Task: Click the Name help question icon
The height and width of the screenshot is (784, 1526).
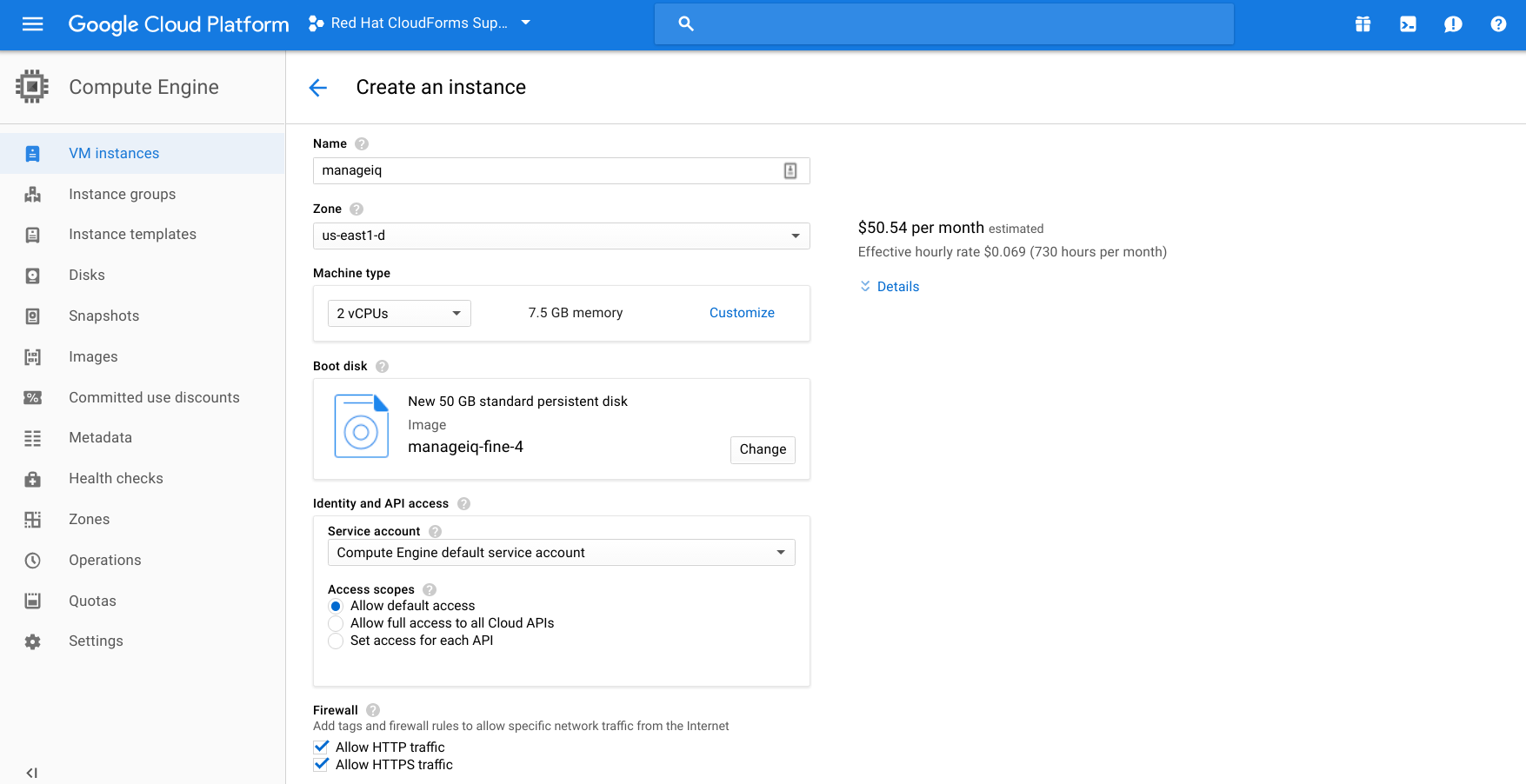Action: (x=362, y=143)
